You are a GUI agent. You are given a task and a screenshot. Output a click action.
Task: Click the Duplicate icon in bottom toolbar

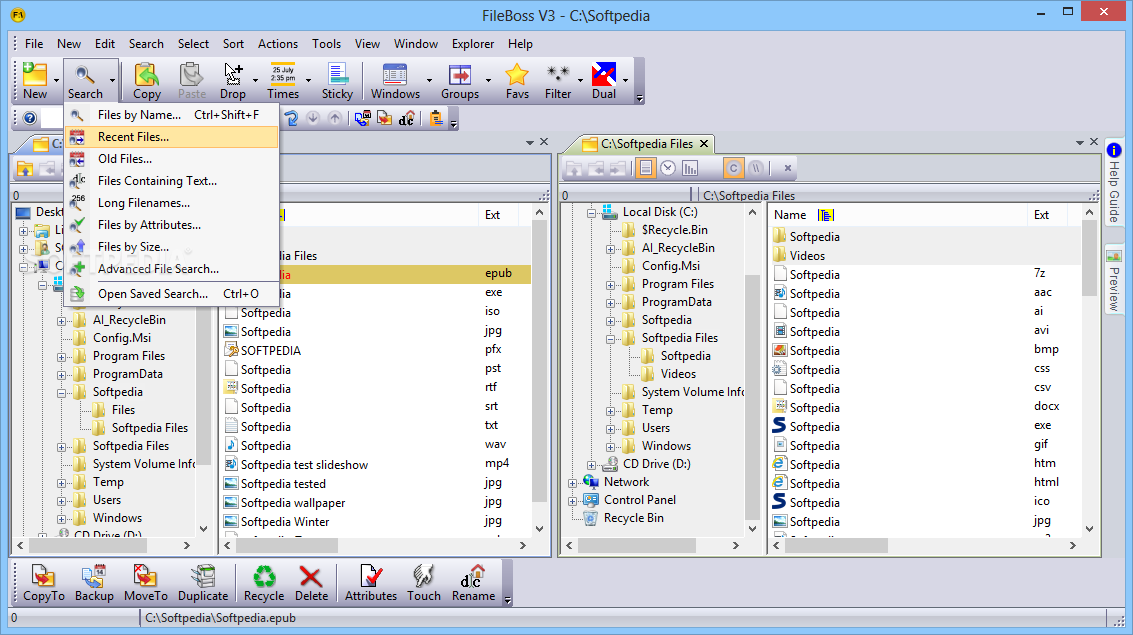click(203, 583)
